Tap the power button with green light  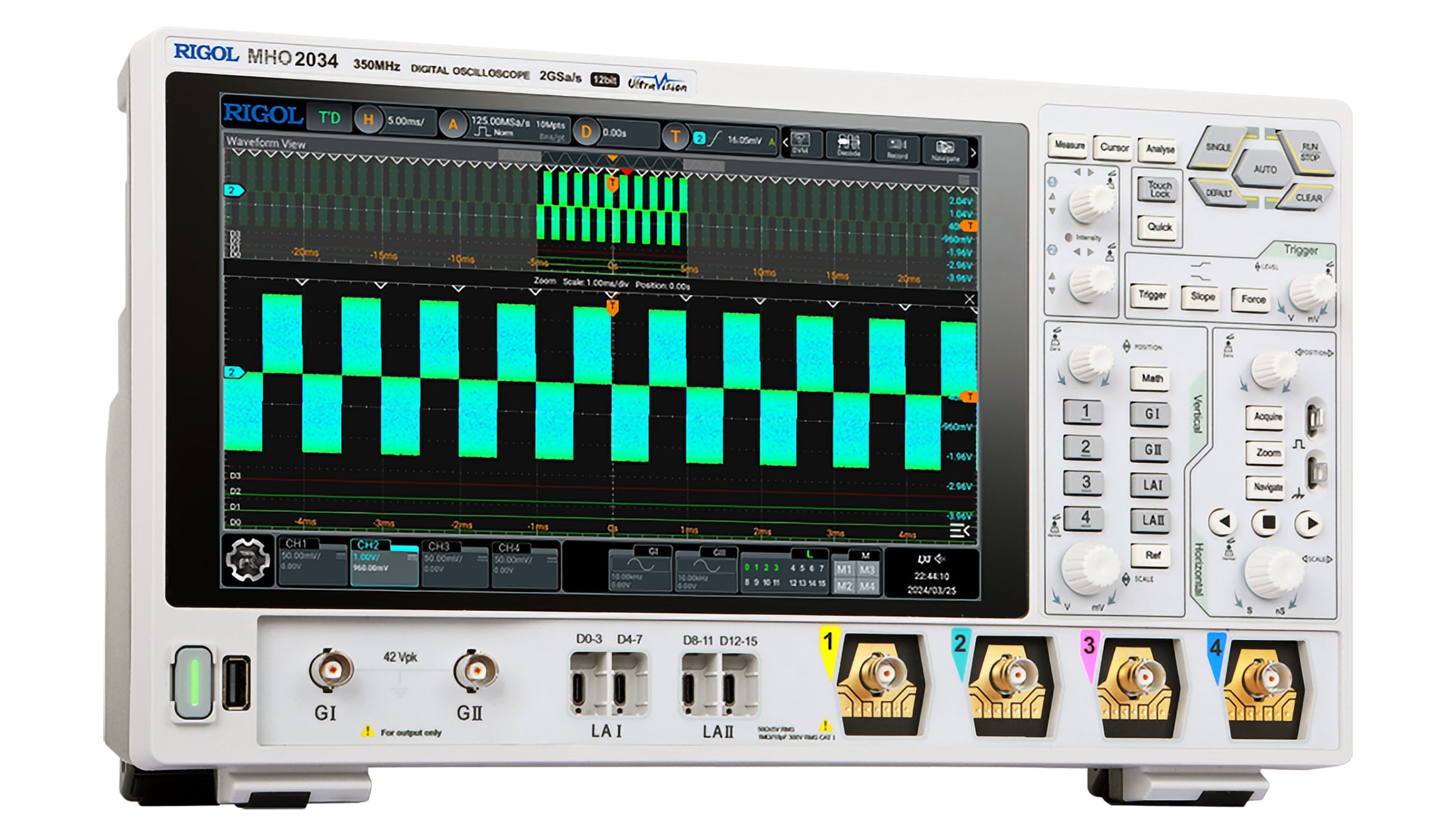click(x=193, y=682)
